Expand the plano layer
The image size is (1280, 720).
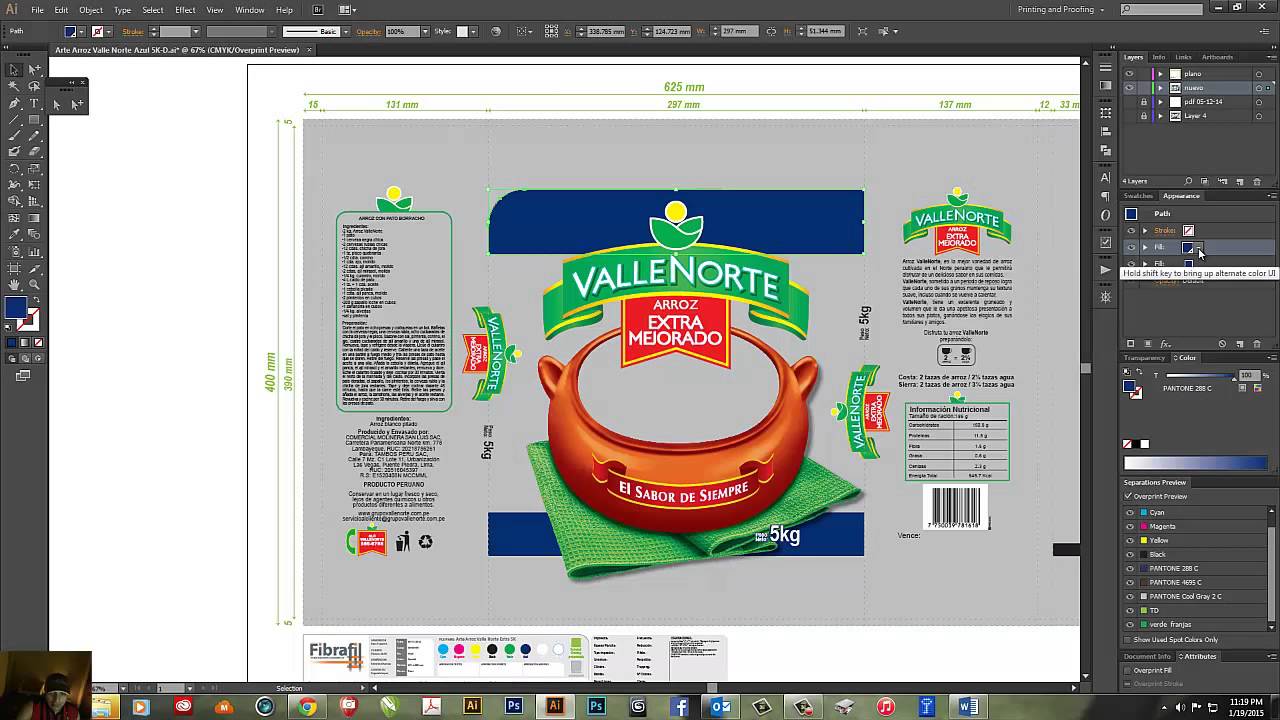click(1160, 74)
